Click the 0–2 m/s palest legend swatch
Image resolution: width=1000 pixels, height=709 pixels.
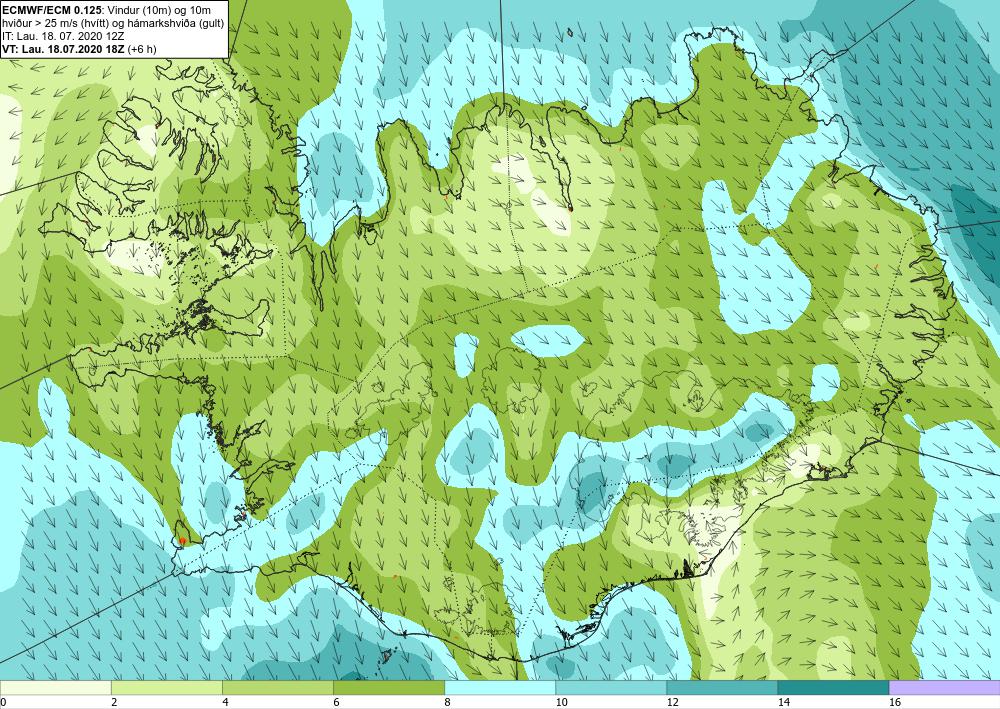pyautogui.click(x=55, y=687)
